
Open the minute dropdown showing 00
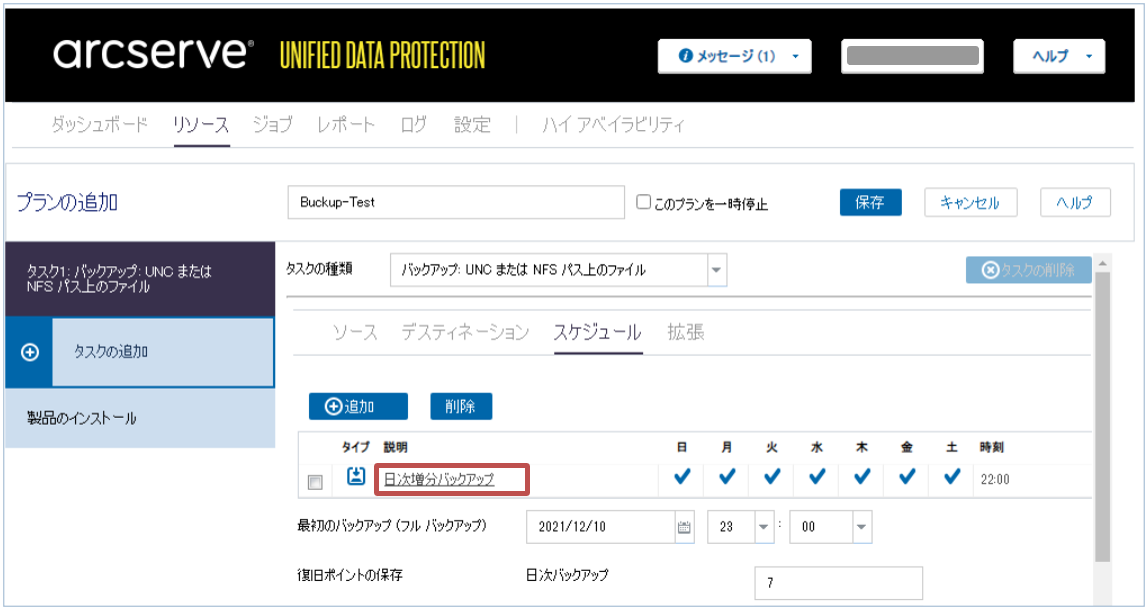point(862,527)
